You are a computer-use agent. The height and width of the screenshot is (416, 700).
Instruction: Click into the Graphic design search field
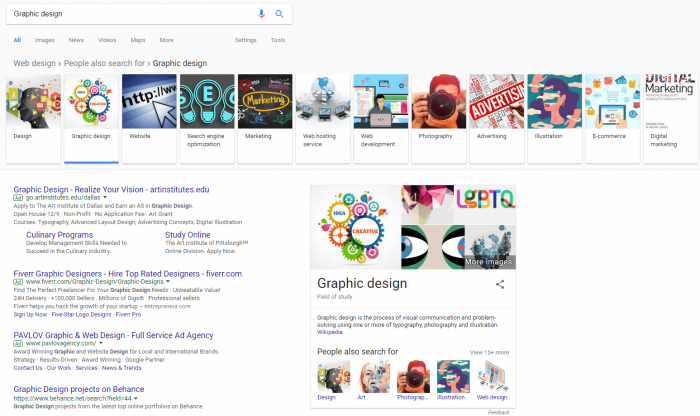pos(130,14)
